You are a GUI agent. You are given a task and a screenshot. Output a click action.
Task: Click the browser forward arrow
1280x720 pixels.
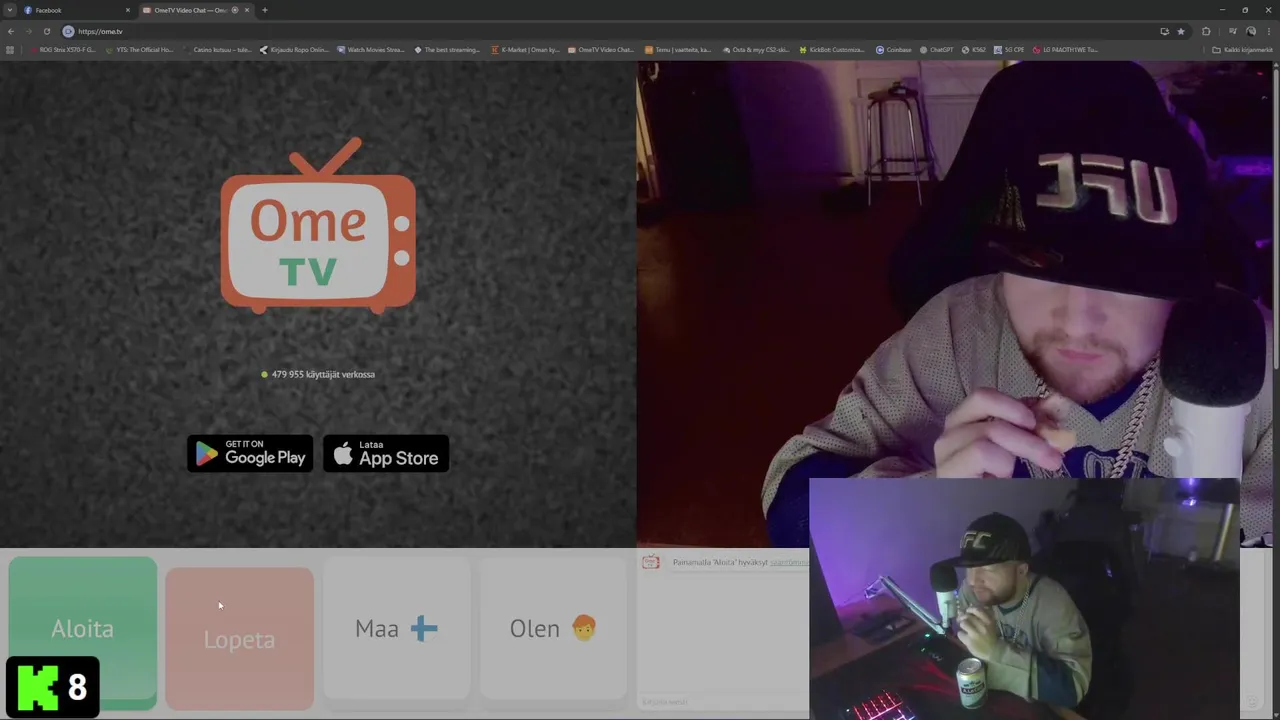pyautogui.click(x=28, y=31)
